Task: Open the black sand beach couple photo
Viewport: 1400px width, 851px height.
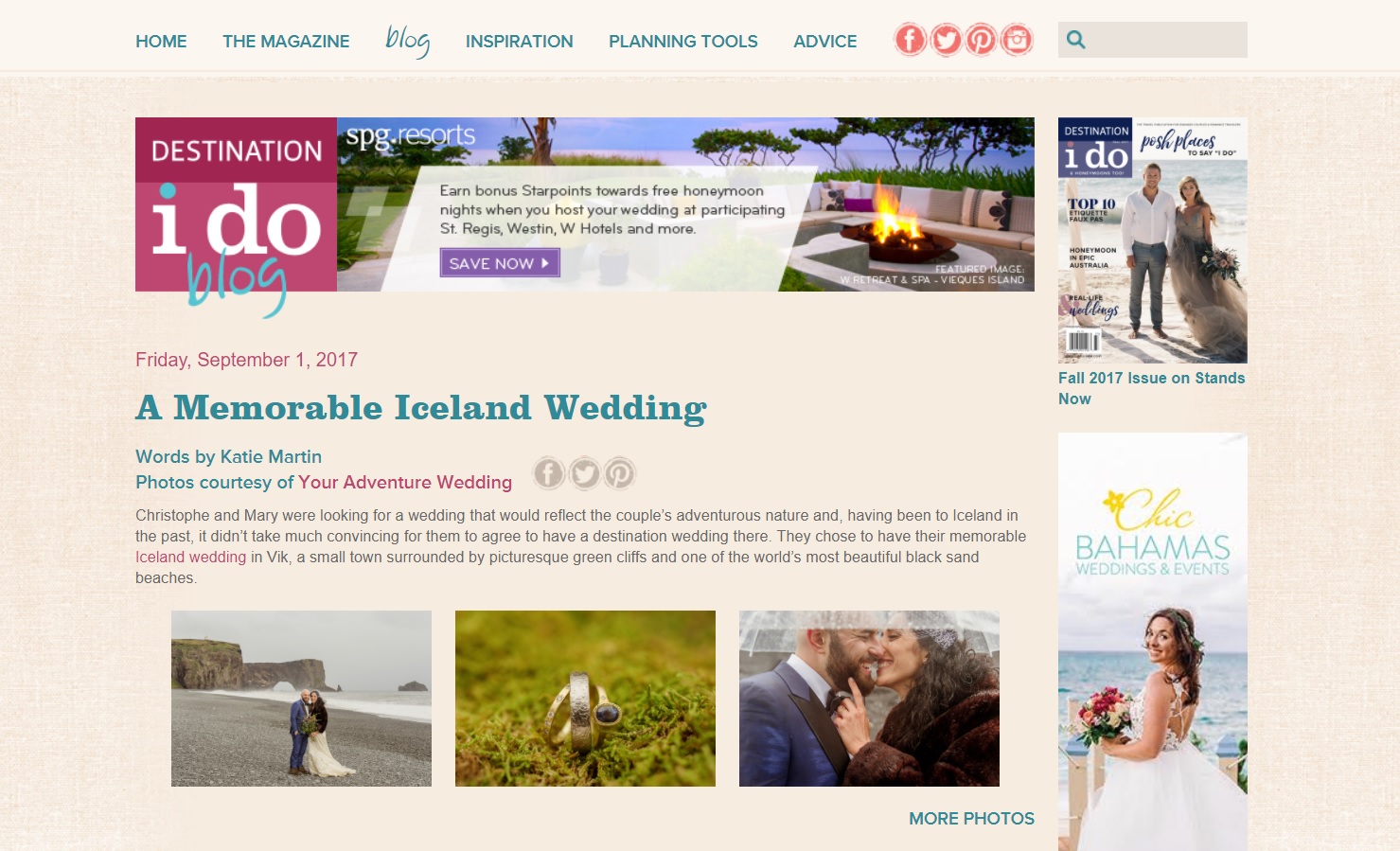Action: (301, 699)
